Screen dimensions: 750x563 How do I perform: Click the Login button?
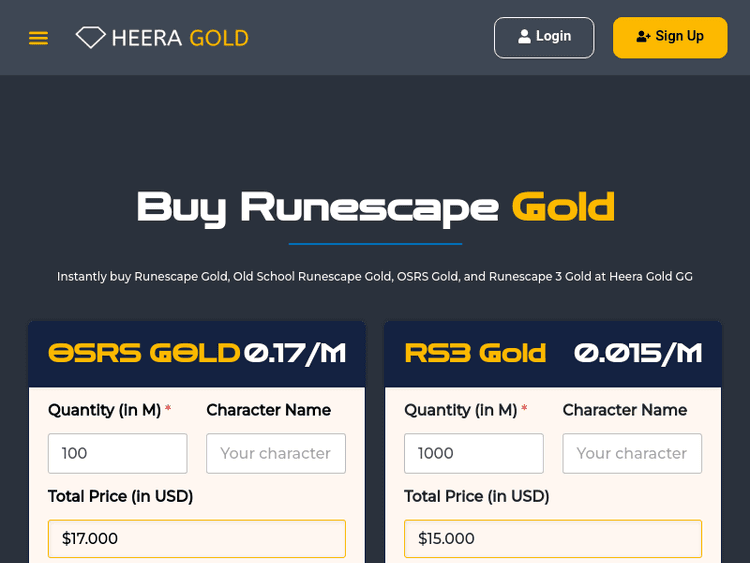tap(544, 37)
